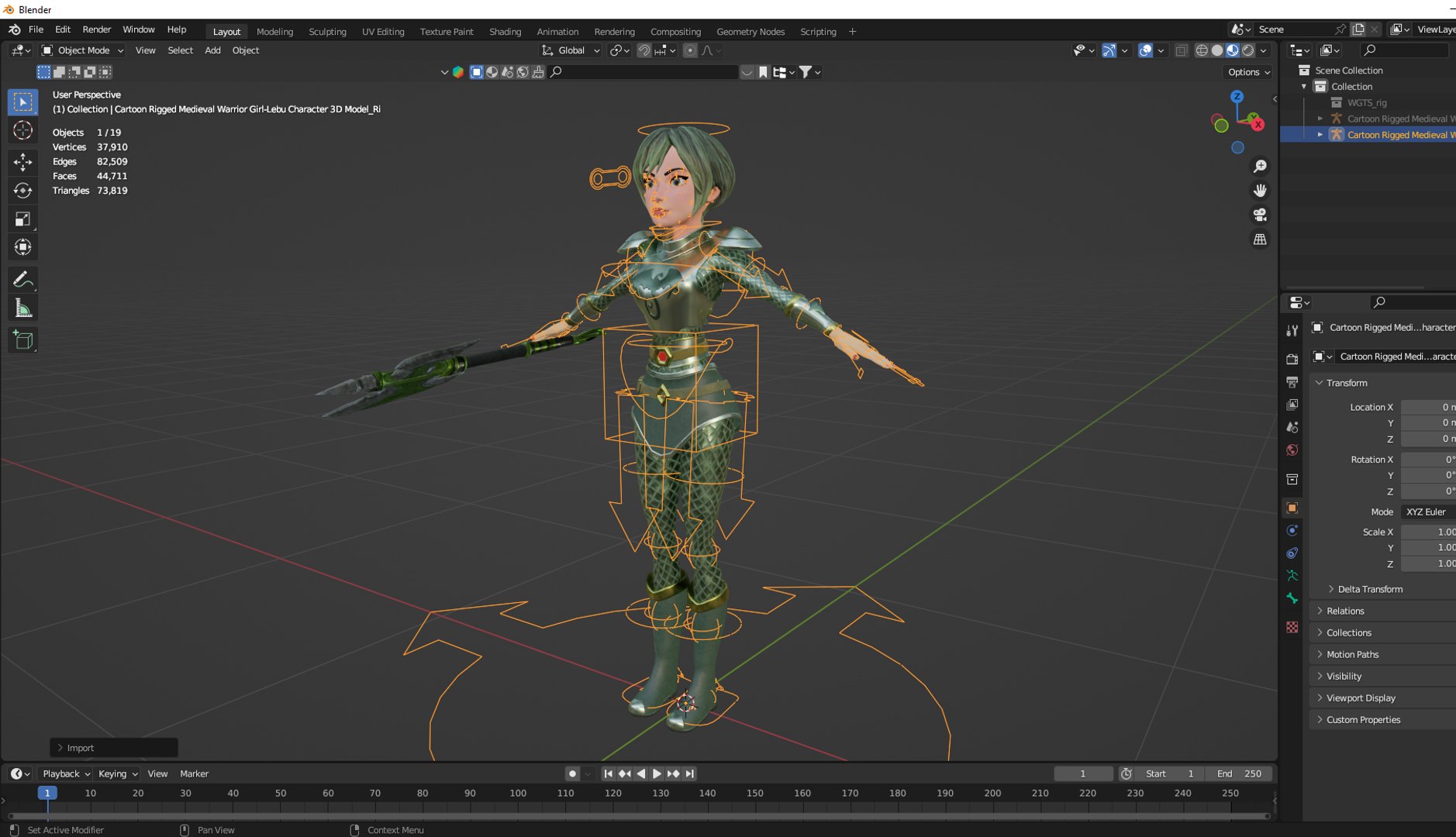Click the Start frame field

(x=1169, y=773)
